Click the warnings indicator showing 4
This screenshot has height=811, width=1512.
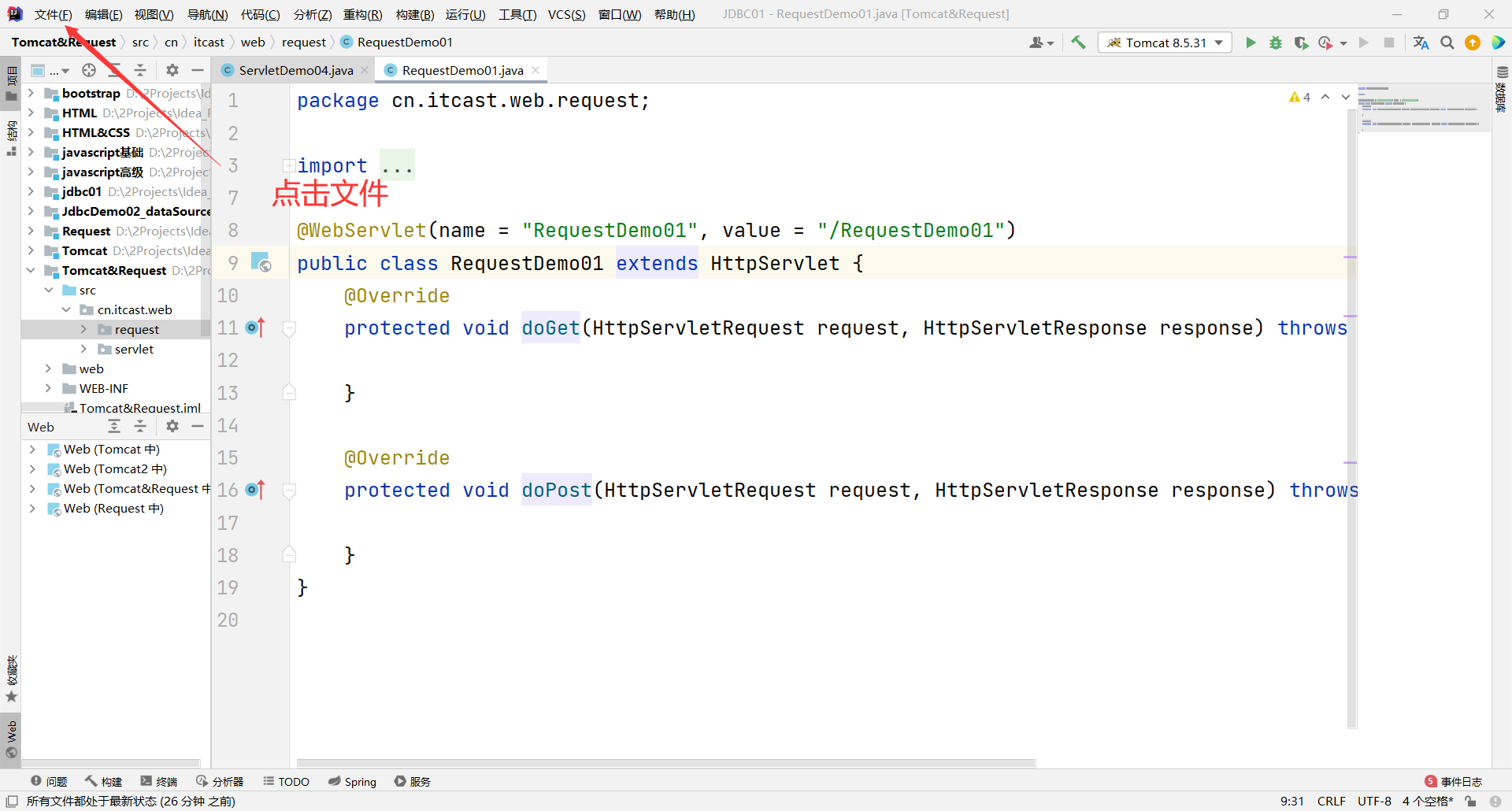point(1299,98)
